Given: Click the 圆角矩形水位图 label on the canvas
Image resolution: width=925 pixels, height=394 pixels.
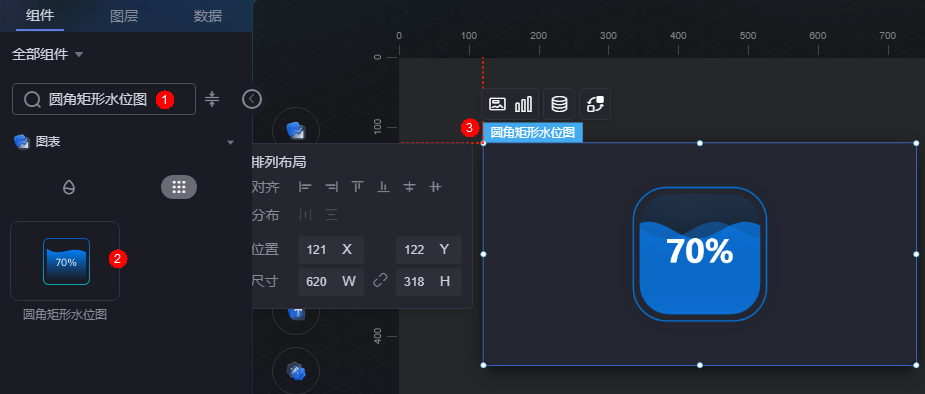Looking at the screenshot, I should click(532, 132).
